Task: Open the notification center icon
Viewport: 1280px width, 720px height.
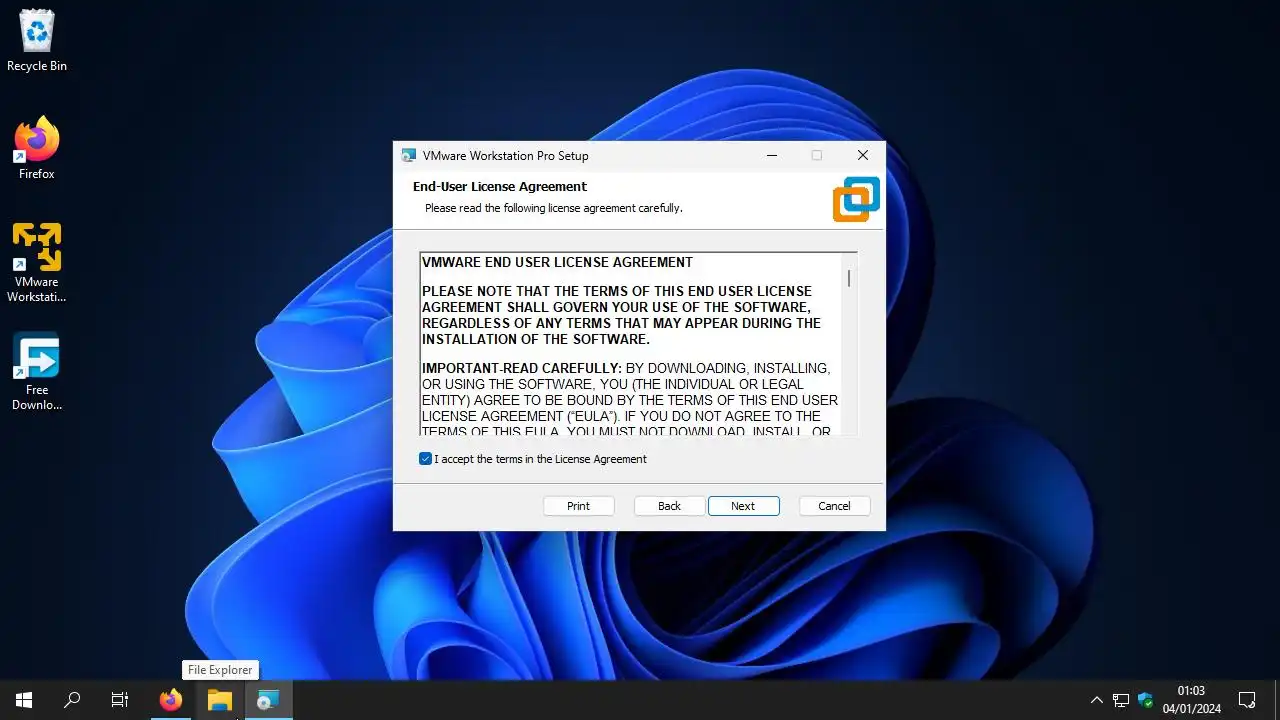Action: pos(1247,700)
